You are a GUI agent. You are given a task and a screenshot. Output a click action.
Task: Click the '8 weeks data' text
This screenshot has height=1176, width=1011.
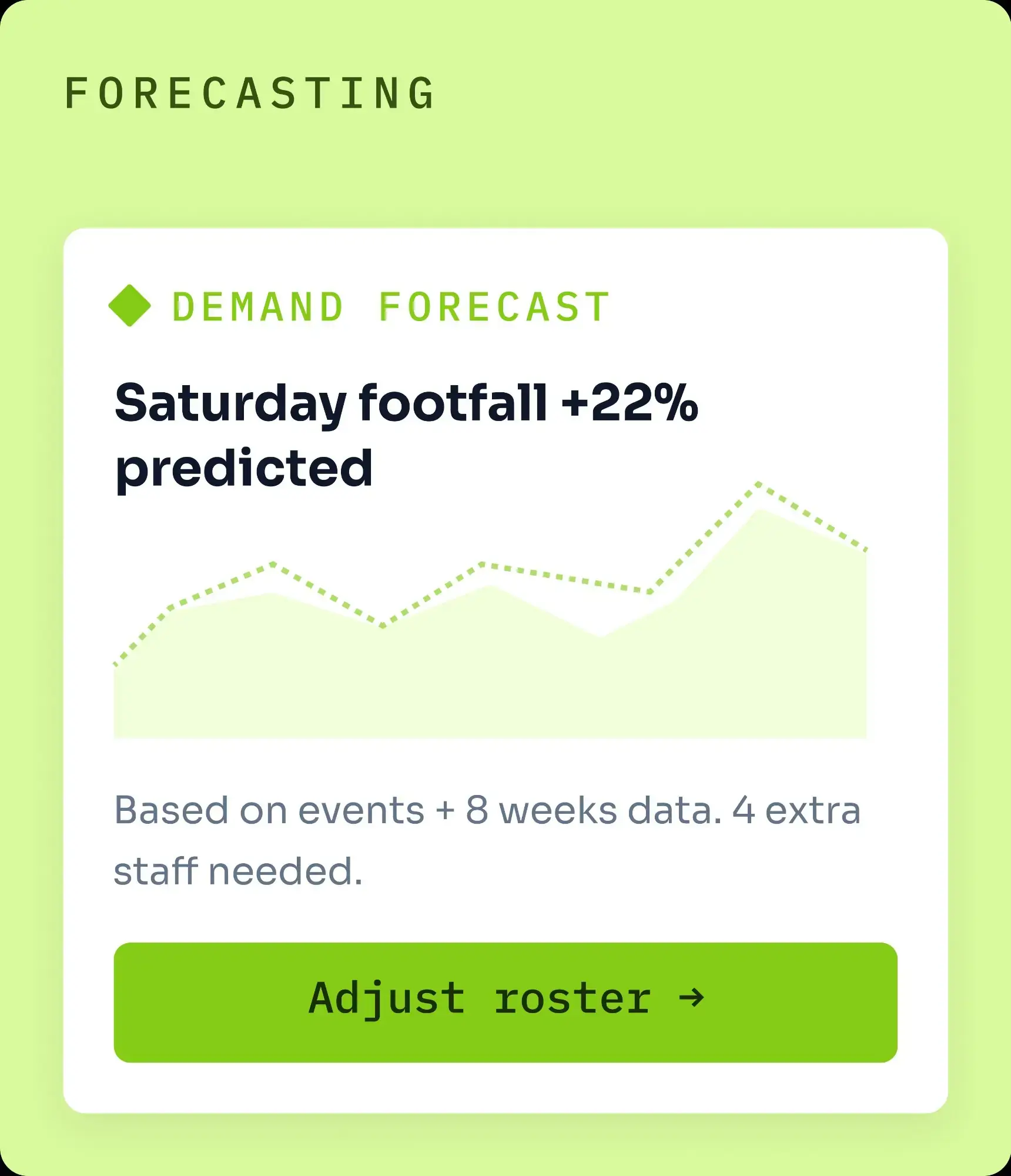click(594, 810)
